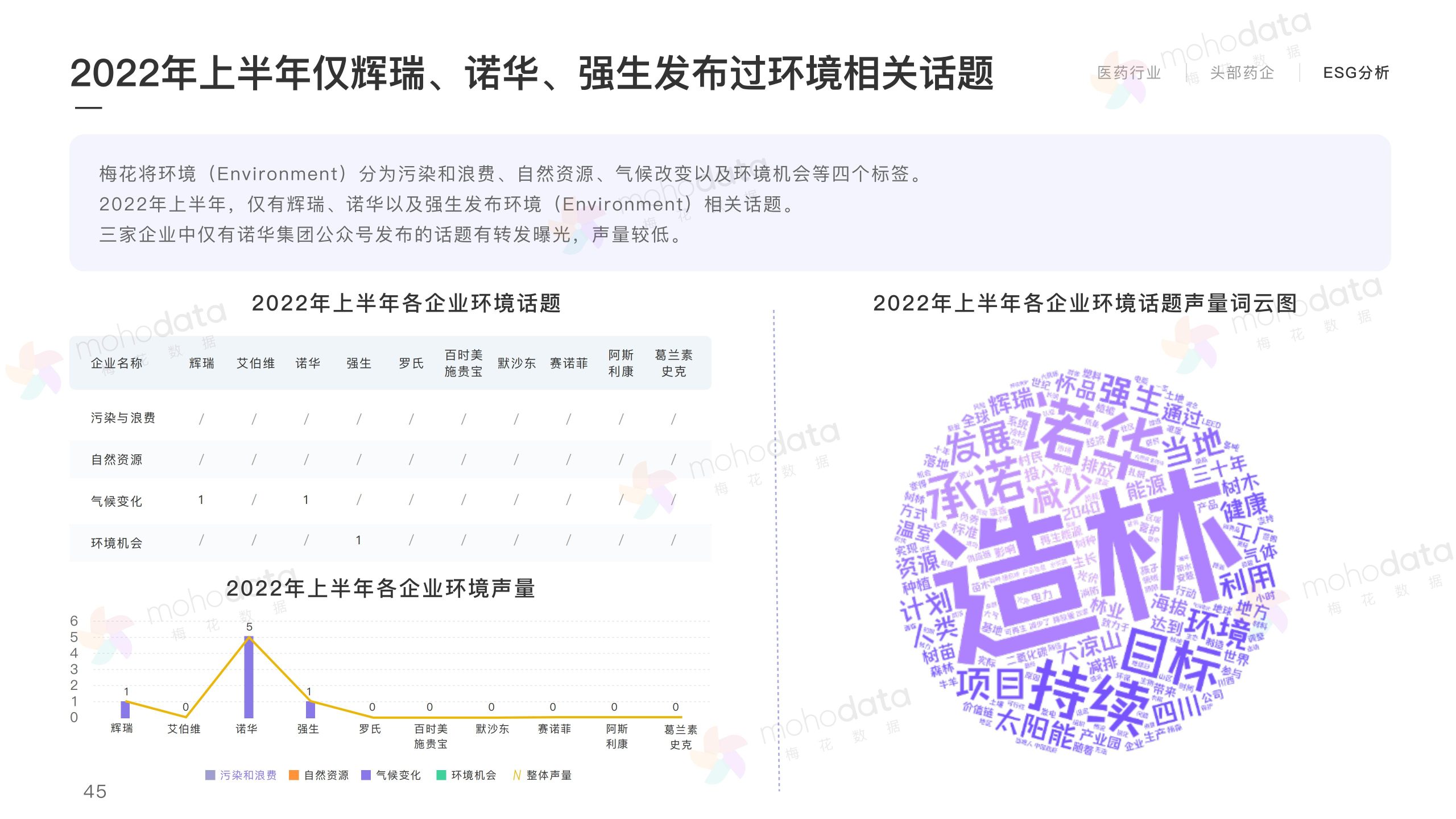Click the 污染和浪费 legend swatch
The image size is (1456, 819).
[x=210, y=775]
